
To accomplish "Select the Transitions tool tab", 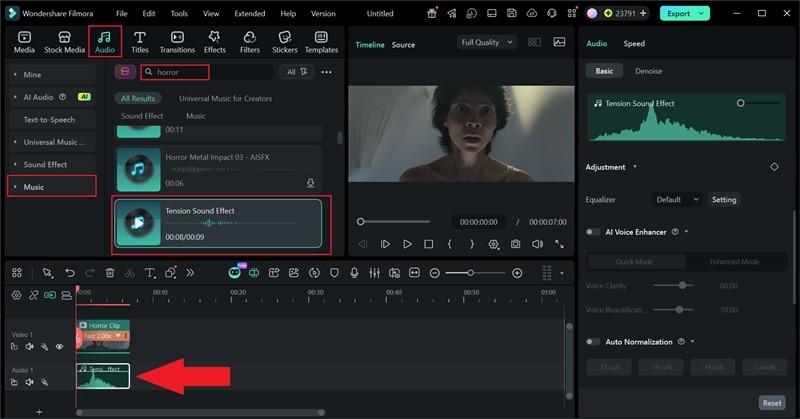I will [x=177, y=41].
